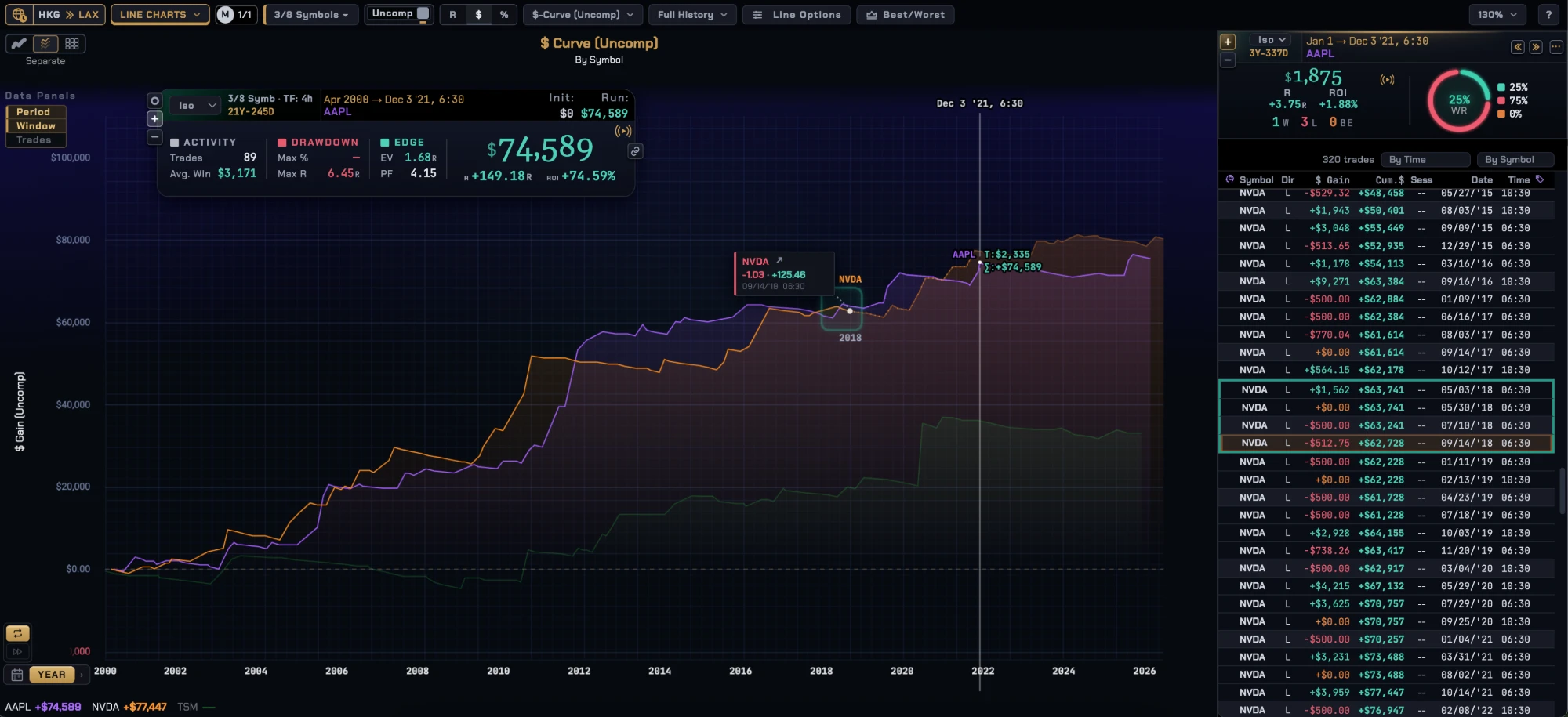Select the % unit toggle
Viewport: 1568px width, 717px height.
click(x=504, y=14)
